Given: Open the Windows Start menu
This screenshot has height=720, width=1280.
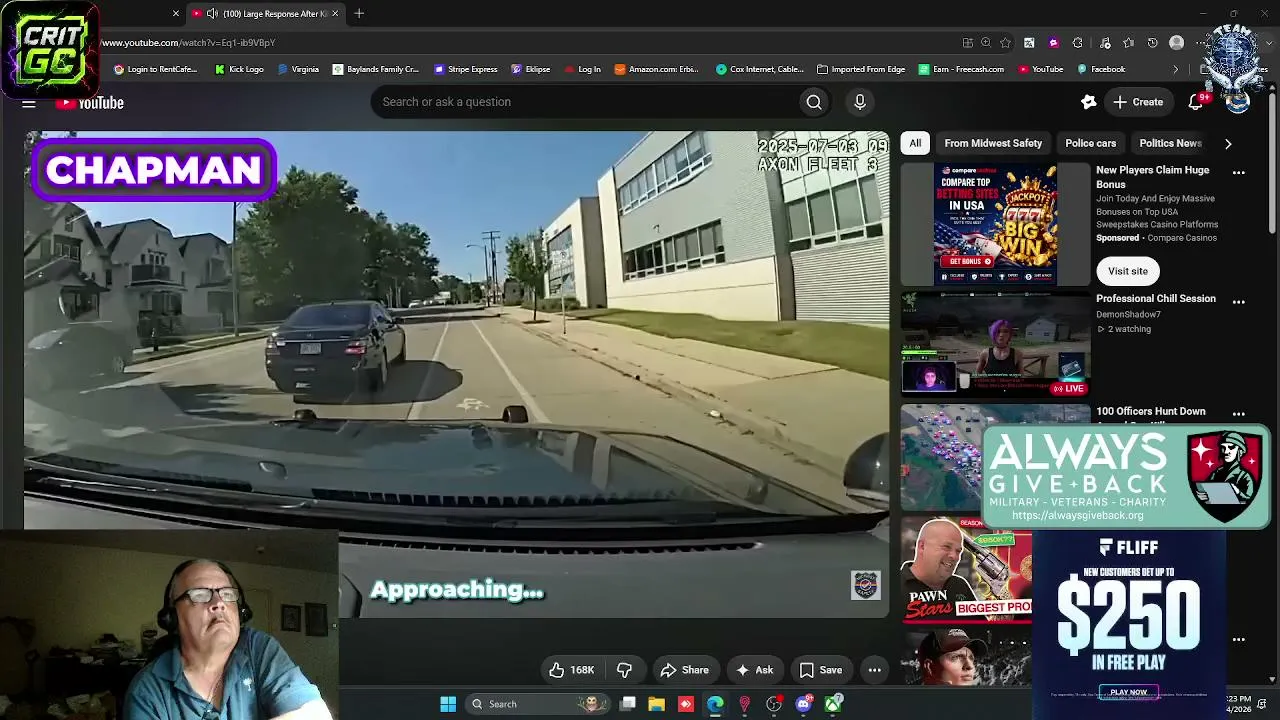Looking at the screenshot, I should coord(448,704).
